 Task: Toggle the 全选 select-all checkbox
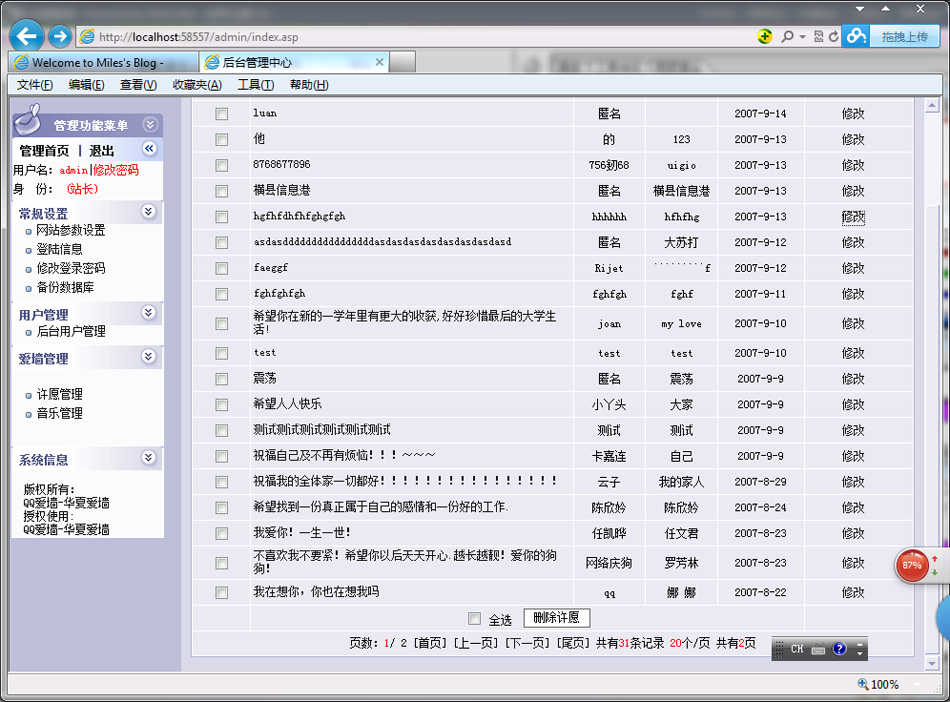[474, 618]
